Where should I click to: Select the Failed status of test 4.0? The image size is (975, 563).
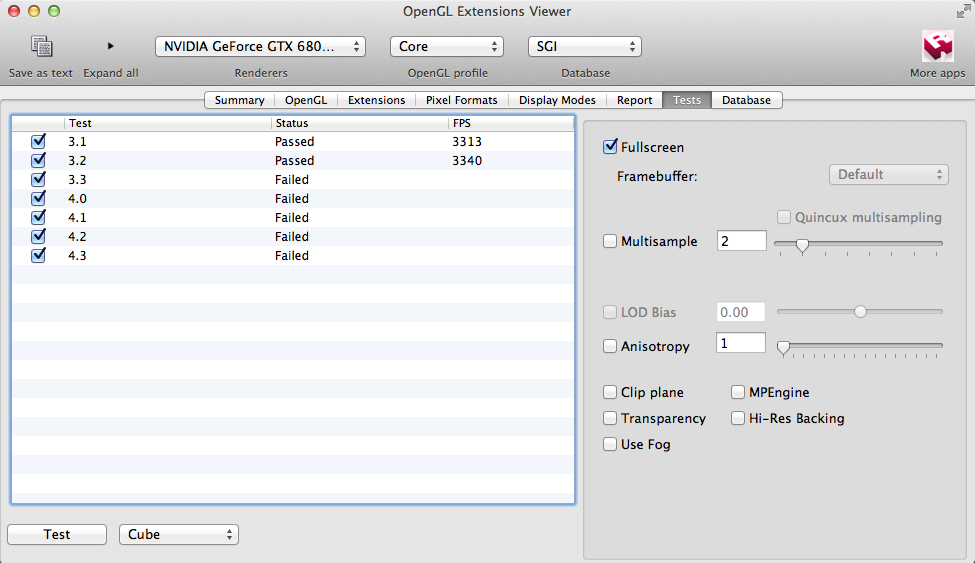[x=292, y=198]
